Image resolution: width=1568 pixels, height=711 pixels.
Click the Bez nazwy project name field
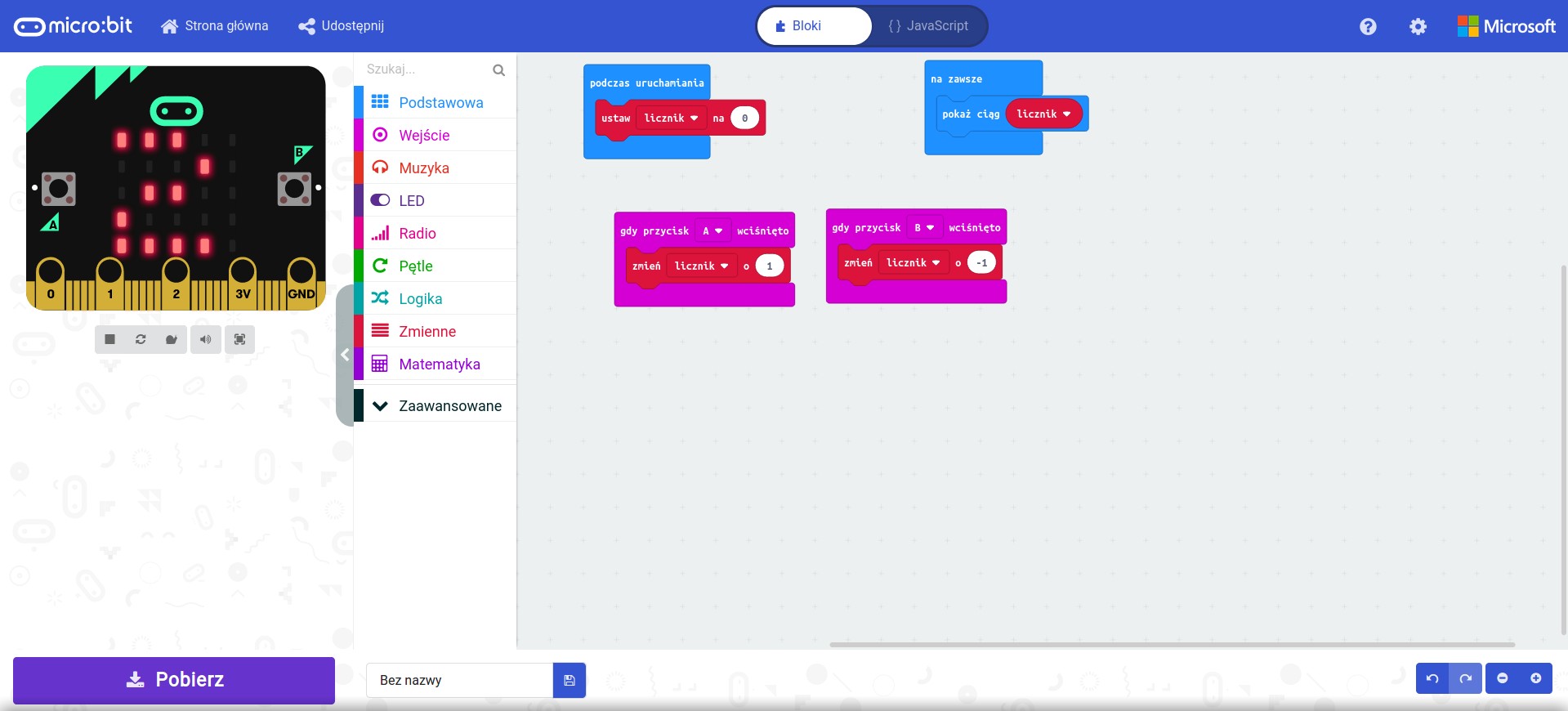point(459,680)
